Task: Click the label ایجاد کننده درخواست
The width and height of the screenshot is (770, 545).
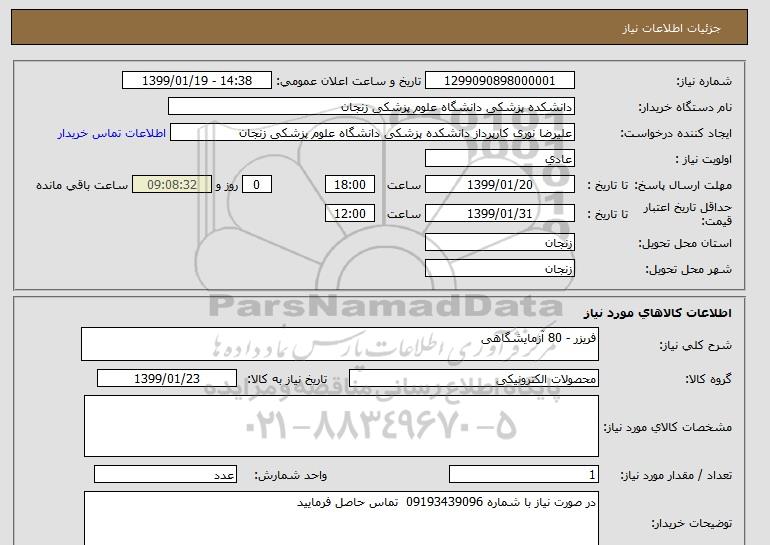Action: tap(676, 133)
